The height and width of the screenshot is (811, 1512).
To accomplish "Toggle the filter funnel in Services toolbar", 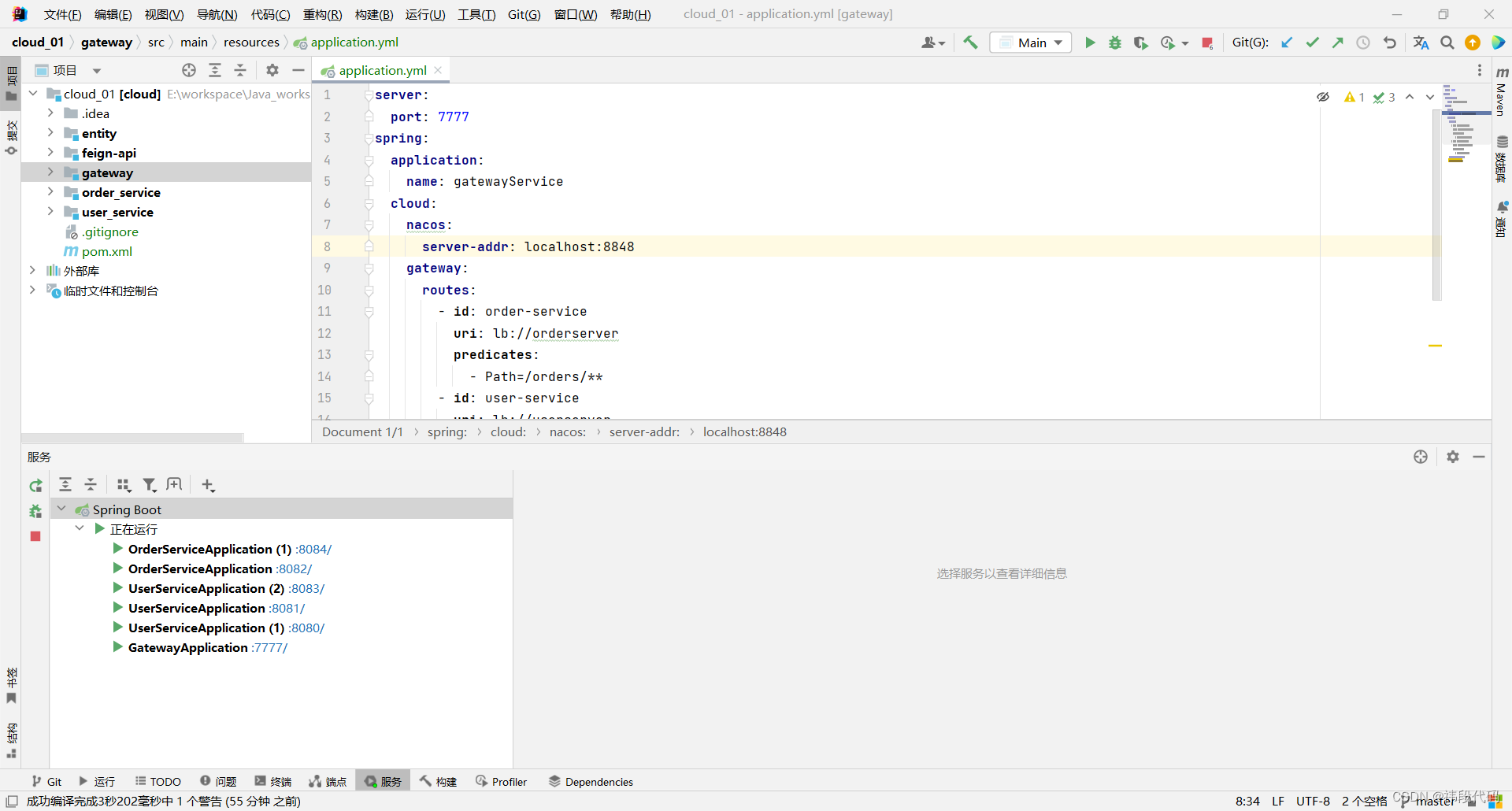I will click(150, 484).
